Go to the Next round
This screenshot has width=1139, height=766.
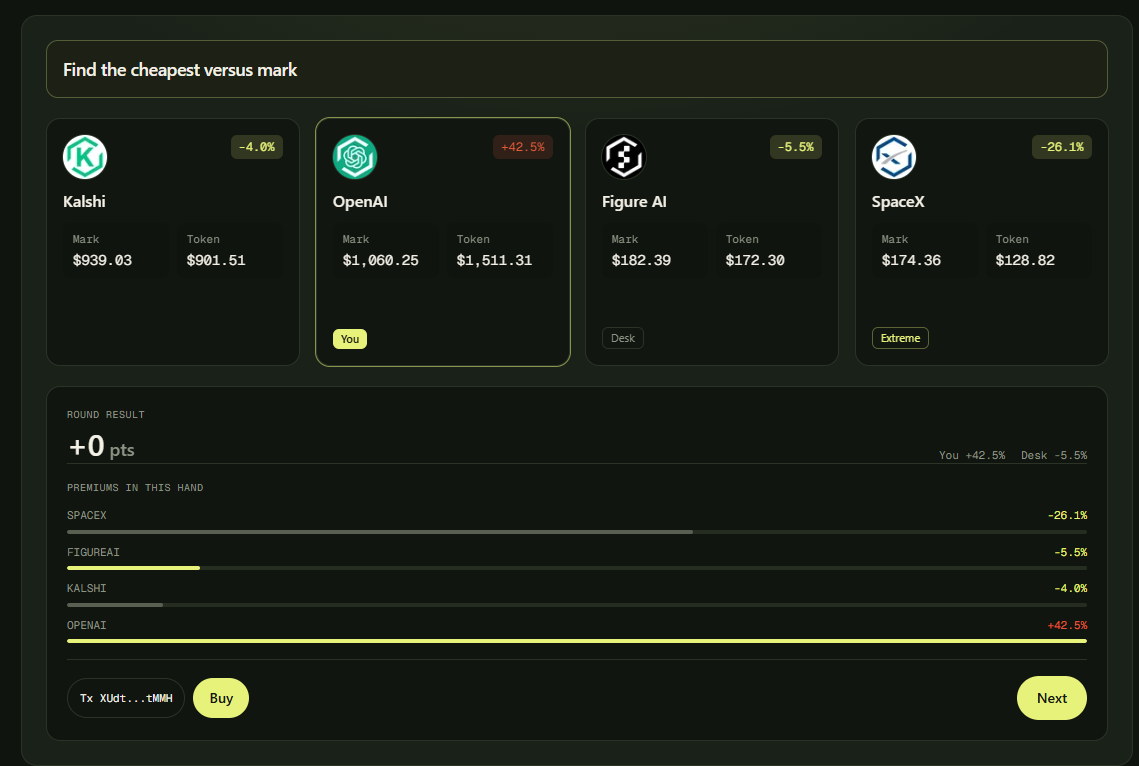tap(1051, 698)
